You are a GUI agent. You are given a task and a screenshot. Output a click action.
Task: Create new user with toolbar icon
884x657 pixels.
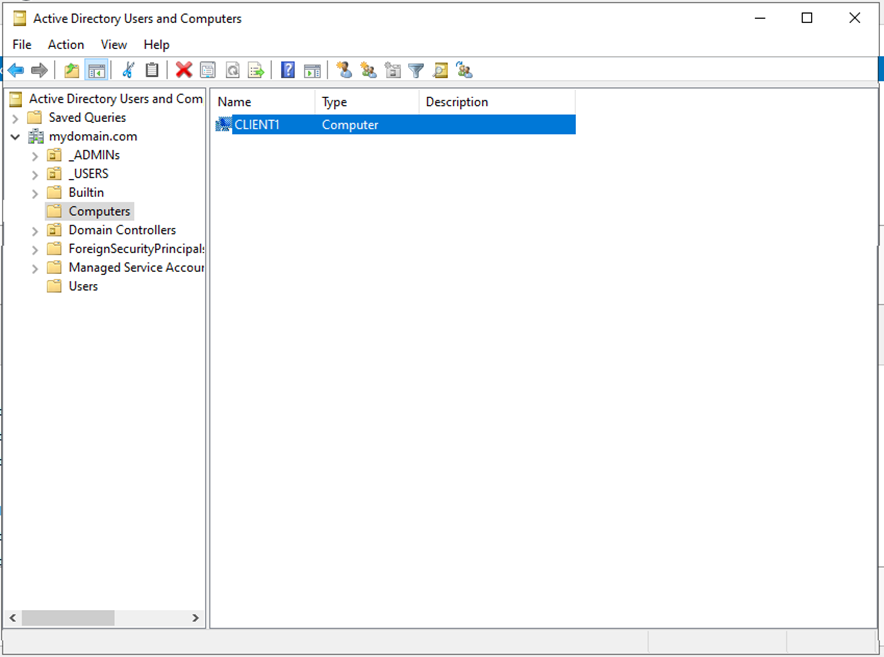(x=344, y=70)
